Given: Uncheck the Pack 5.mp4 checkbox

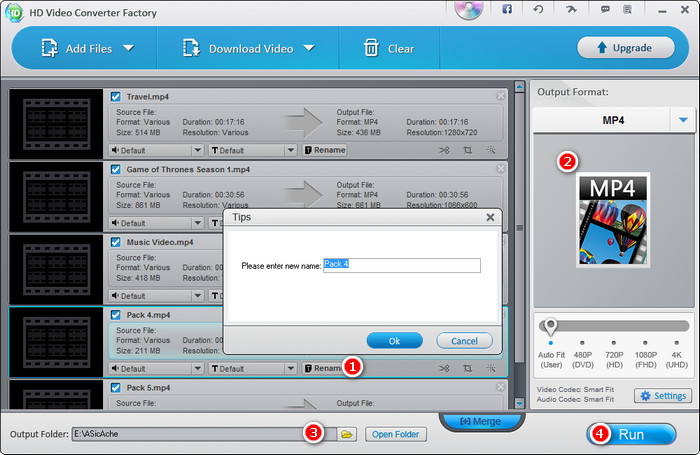Looking at the screenshot, I should coord(116,388).
